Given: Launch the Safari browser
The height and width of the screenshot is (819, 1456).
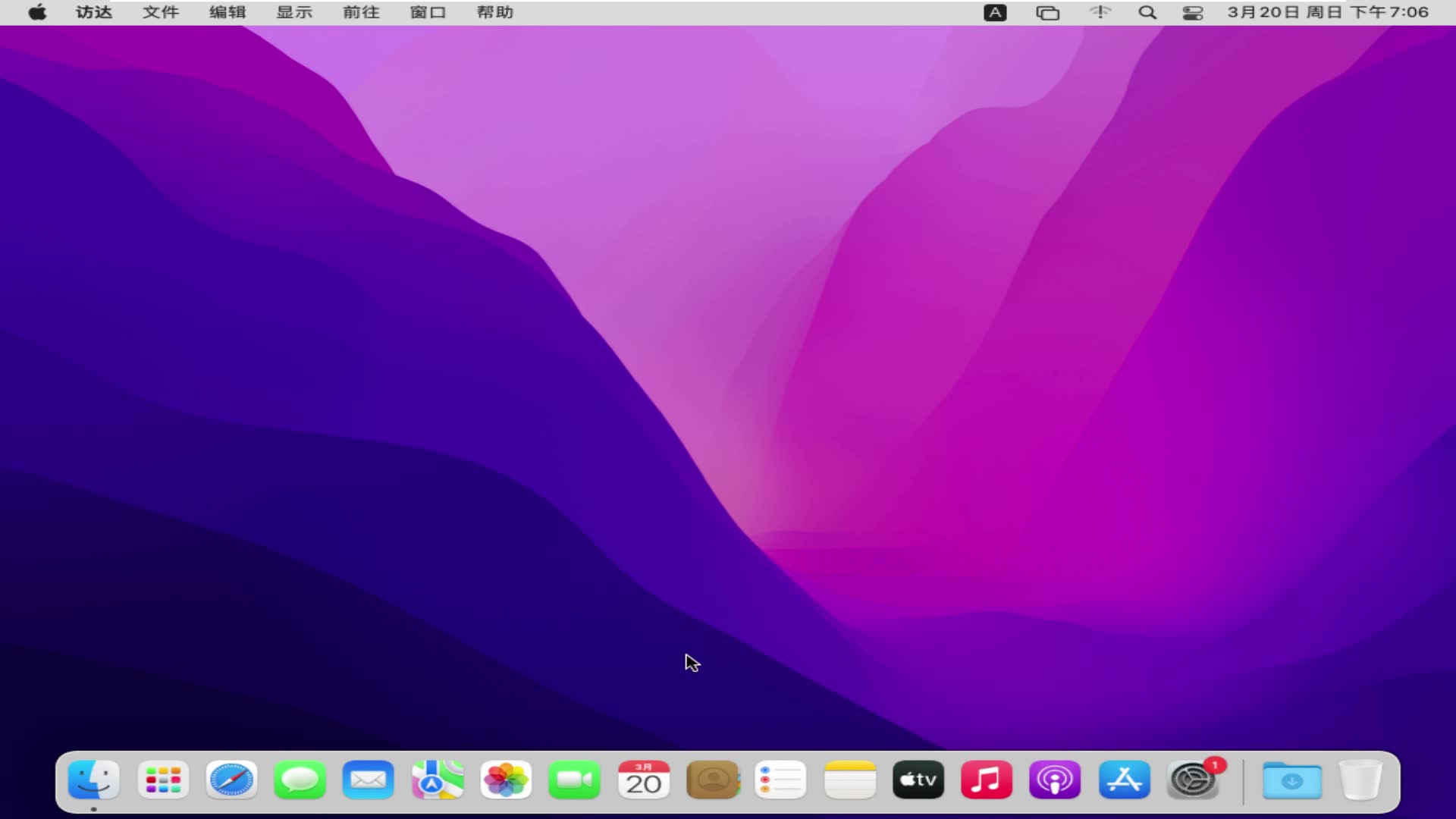Looking at the screenshot, I should [x=231, y=780].
